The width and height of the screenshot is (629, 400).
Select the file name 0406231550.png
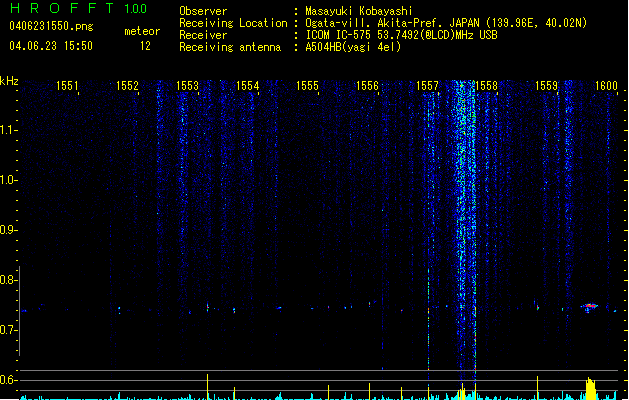pos(51,27)
